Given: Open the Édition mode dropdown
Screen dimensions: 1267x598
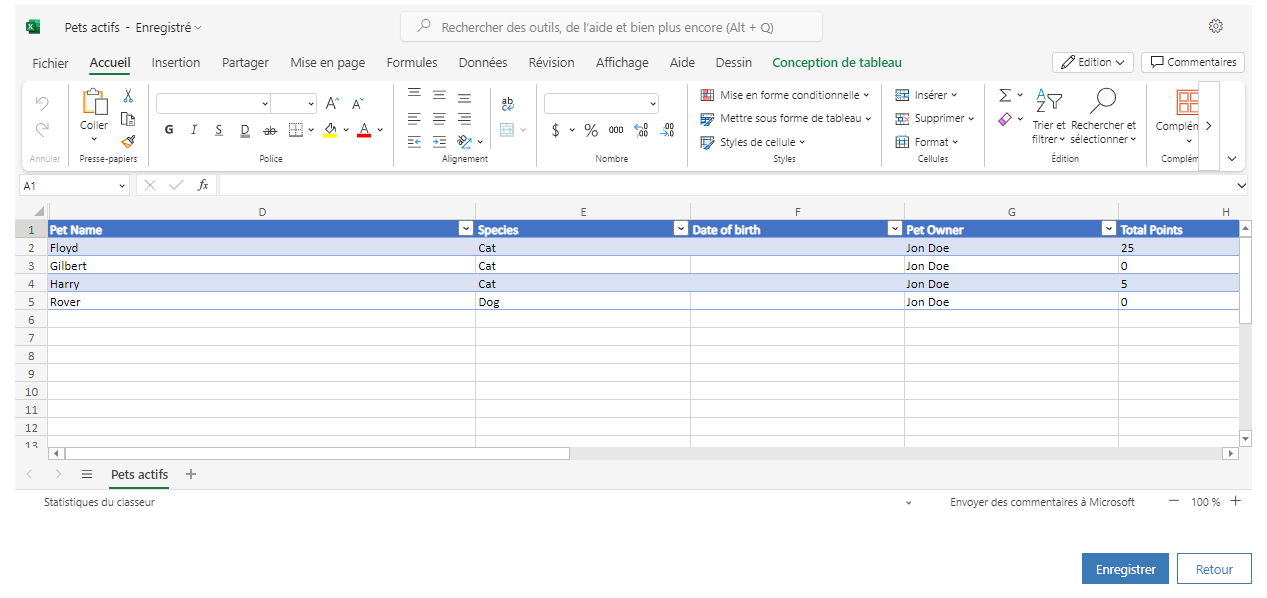Looking at the screenshot, I should pyautogui.click(x=1093, y=62).
